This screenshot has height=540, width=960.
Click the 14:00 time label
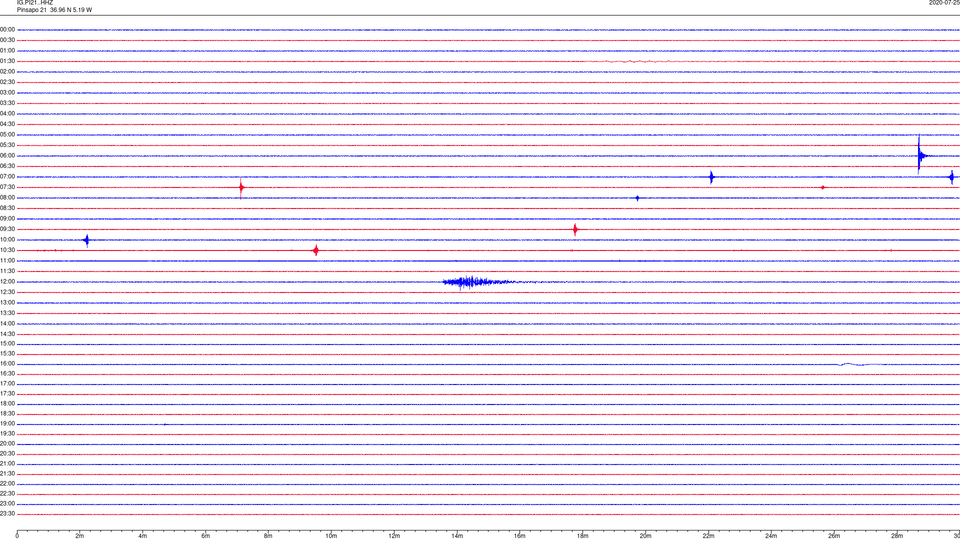pyautogui.click(x=7, y=323)
